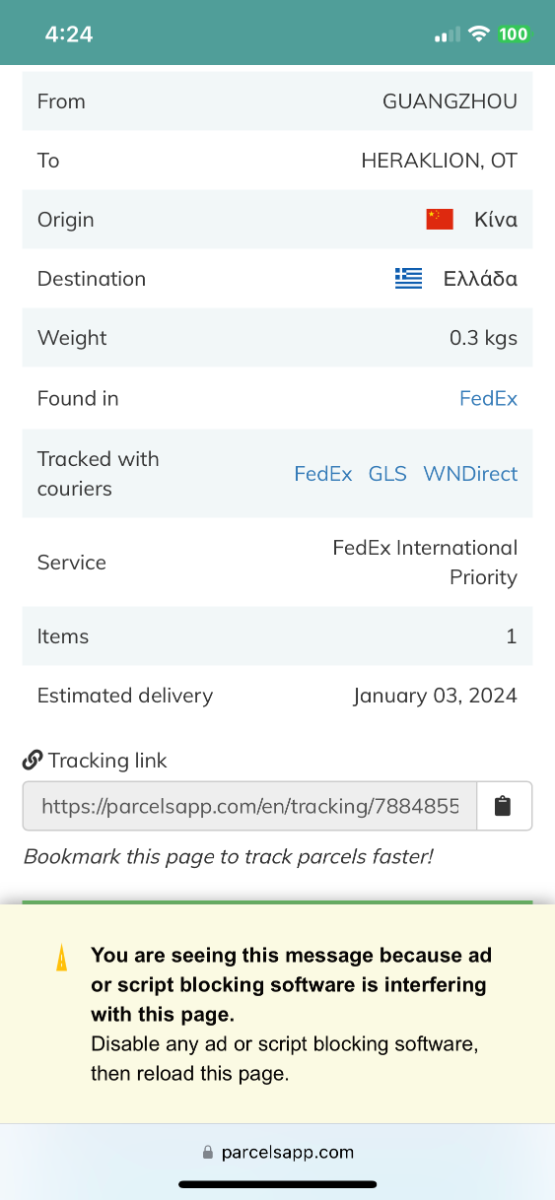Tap the FedEx International Priority service text
The image size is (555, 1200).
[425, 562]
